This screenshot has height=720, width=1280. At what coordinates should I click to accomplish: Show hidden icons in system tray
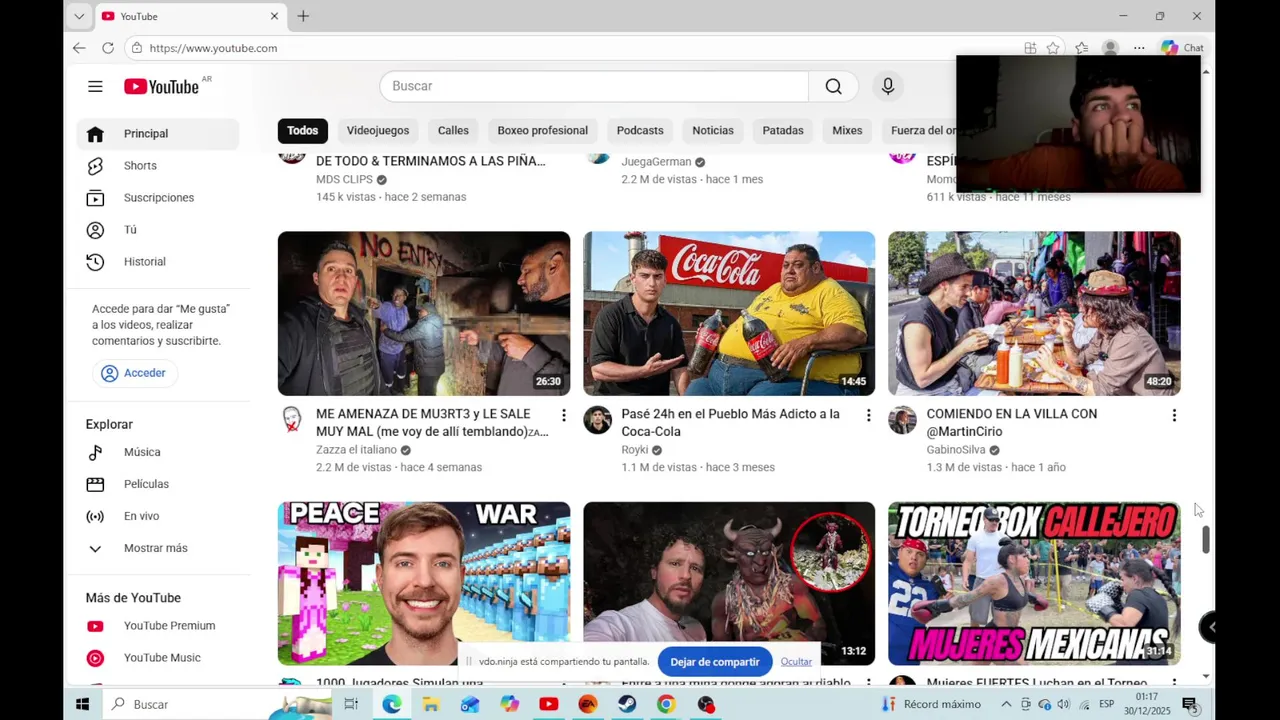(x=1006, y=704)
